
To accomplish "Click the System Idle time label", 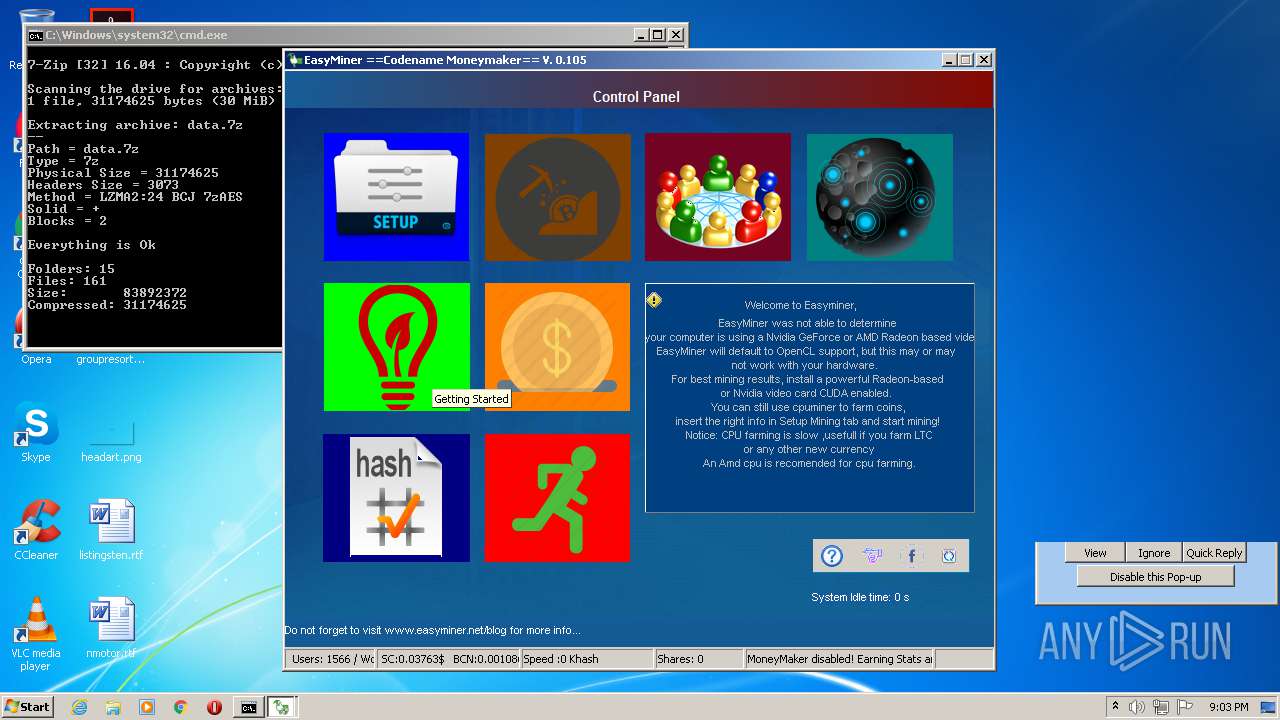I will [x=860, y=597].
